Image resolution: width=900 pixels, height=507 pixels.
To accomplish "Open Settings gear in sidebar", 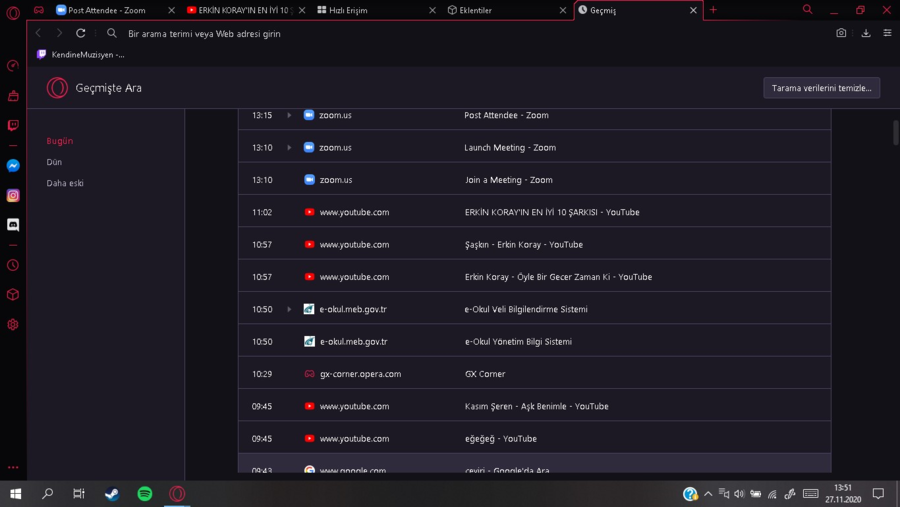I will tap(13, 324).
